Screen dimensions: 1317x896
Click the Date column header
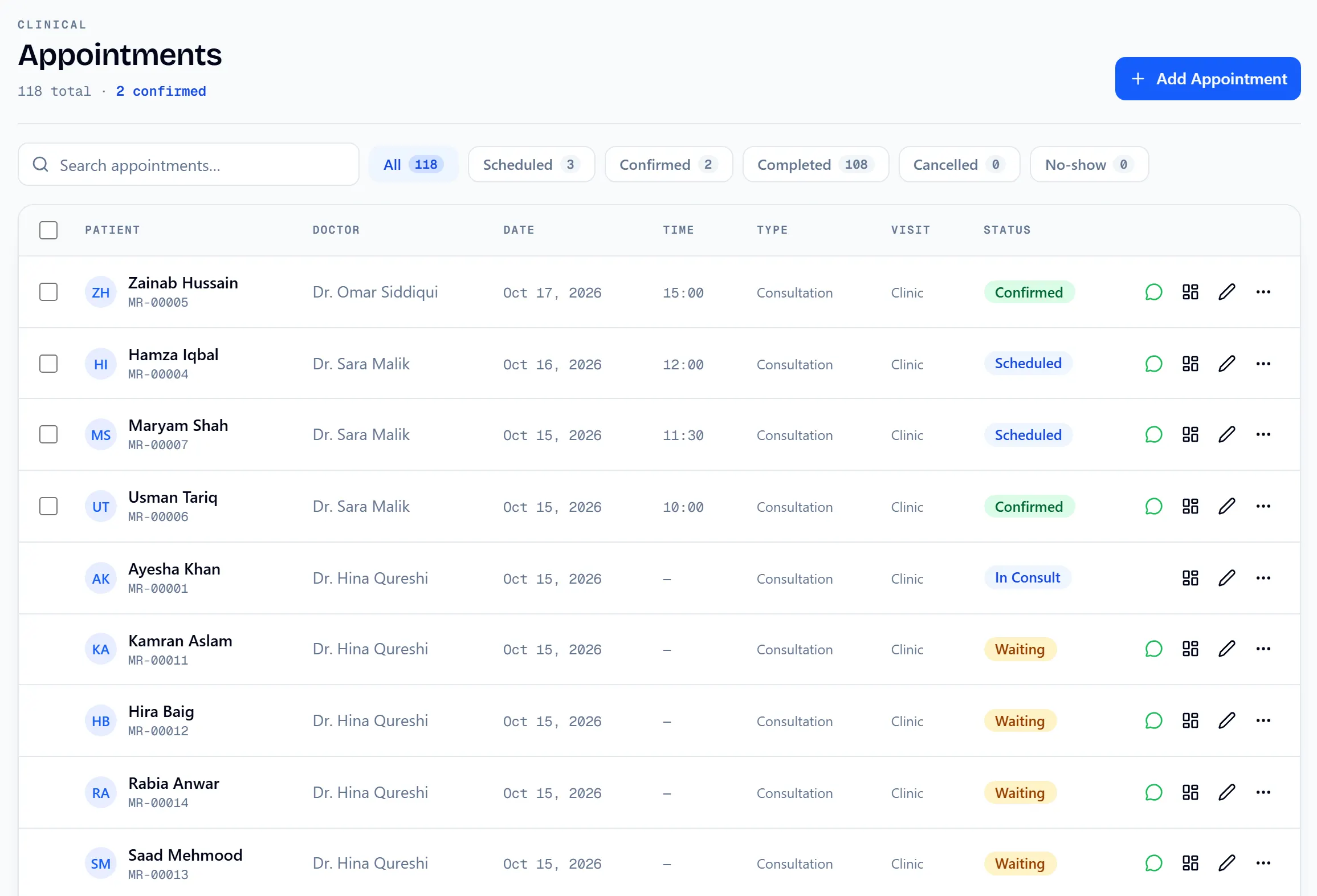519,230
